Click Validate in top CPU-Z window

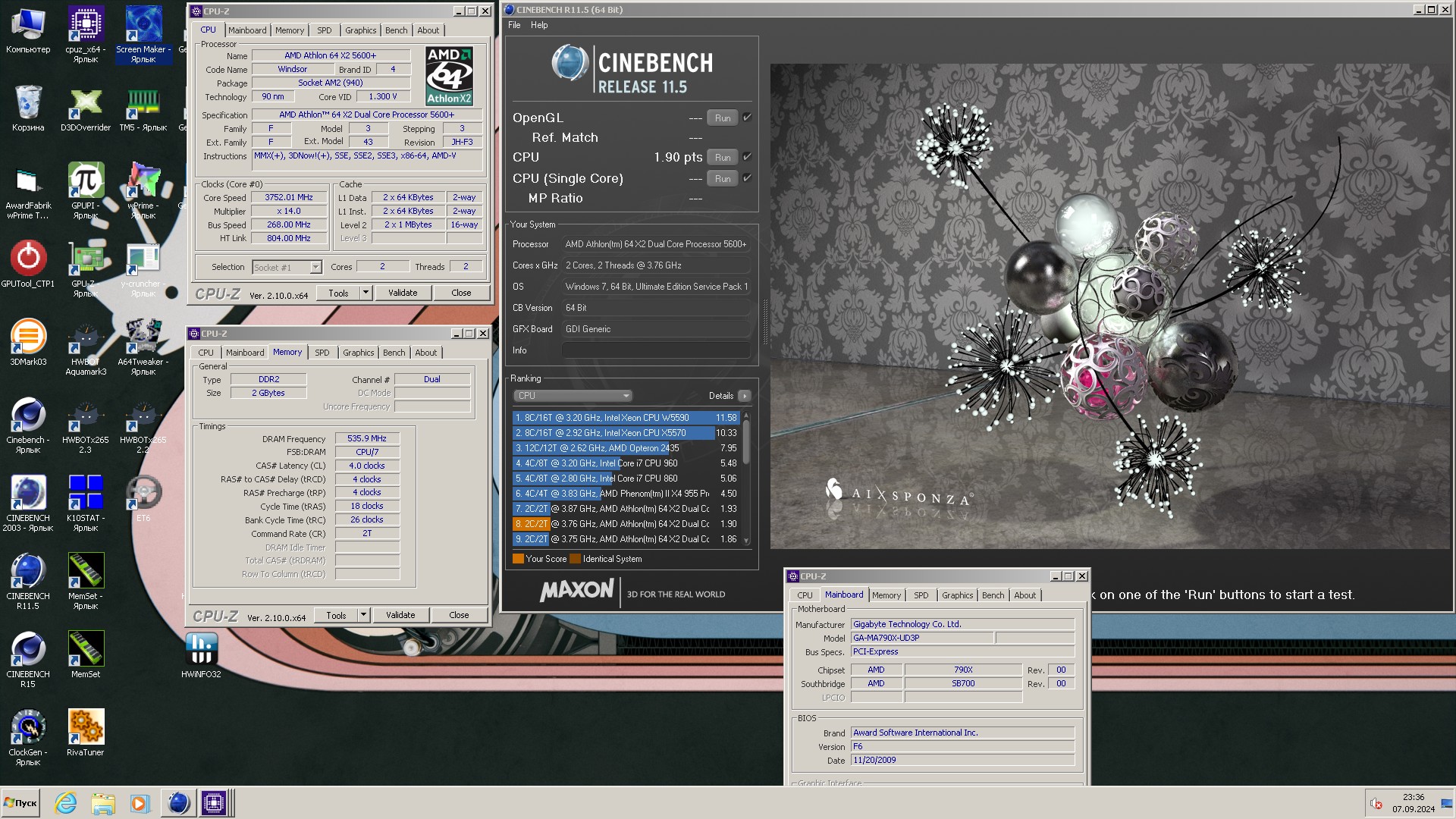tap(403, 293)
